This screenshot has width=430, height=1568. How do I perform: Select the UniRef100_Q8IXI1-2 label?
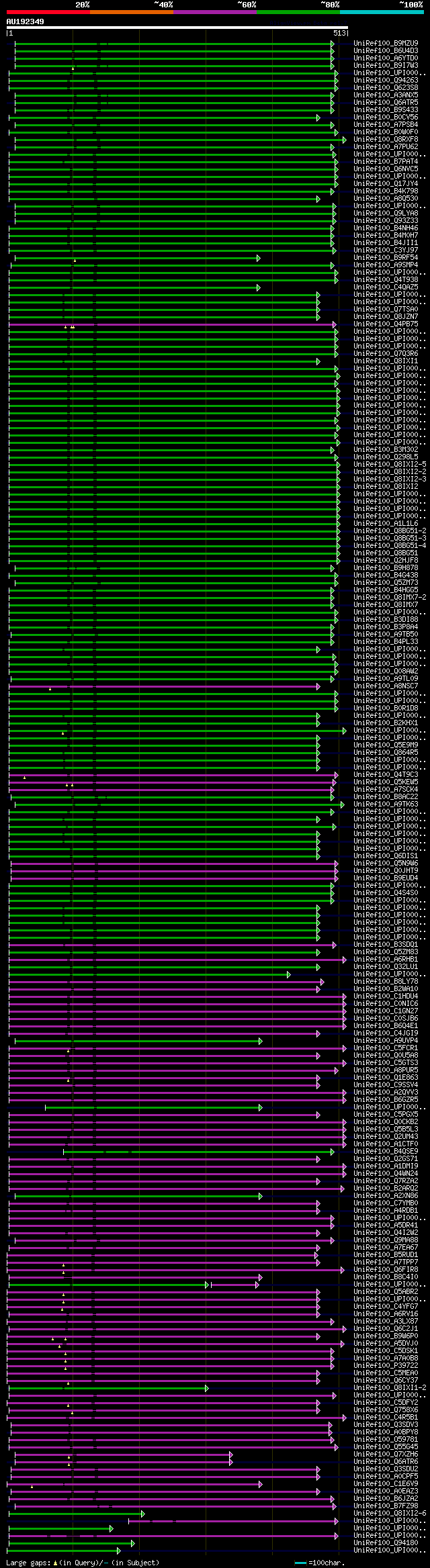[x=390, y=1388]
